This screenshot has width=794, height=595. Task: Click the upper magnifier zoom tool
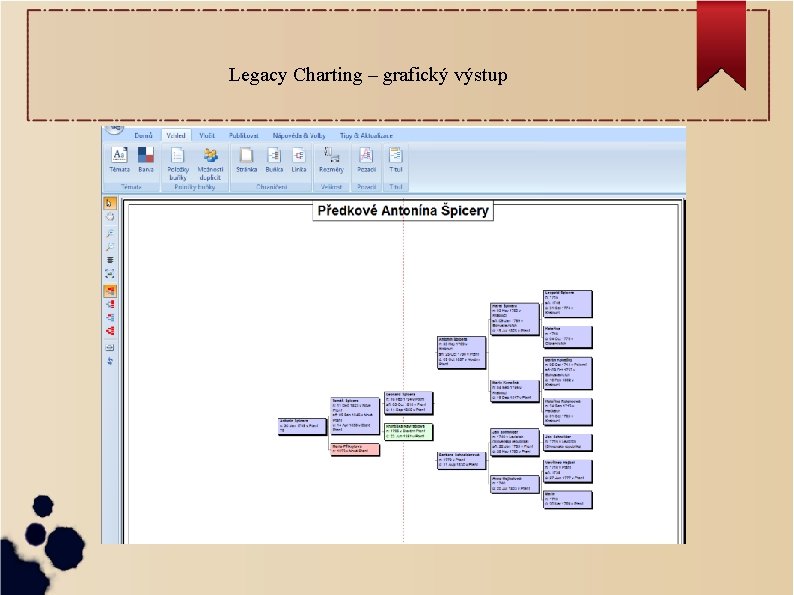point(110,233)
